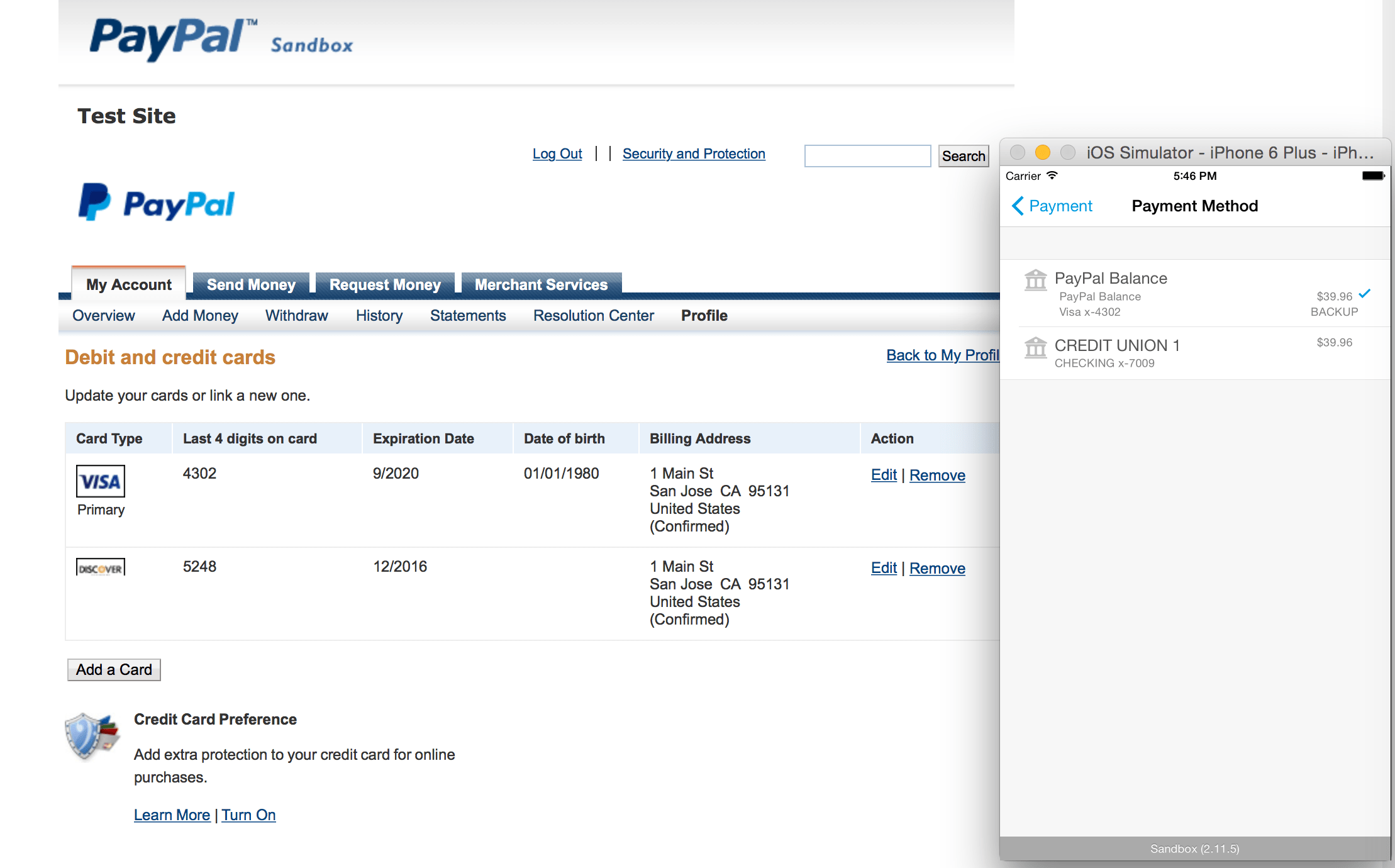1395x868 pixels.
Task: Click the search text input field
Action: [867, 155]
